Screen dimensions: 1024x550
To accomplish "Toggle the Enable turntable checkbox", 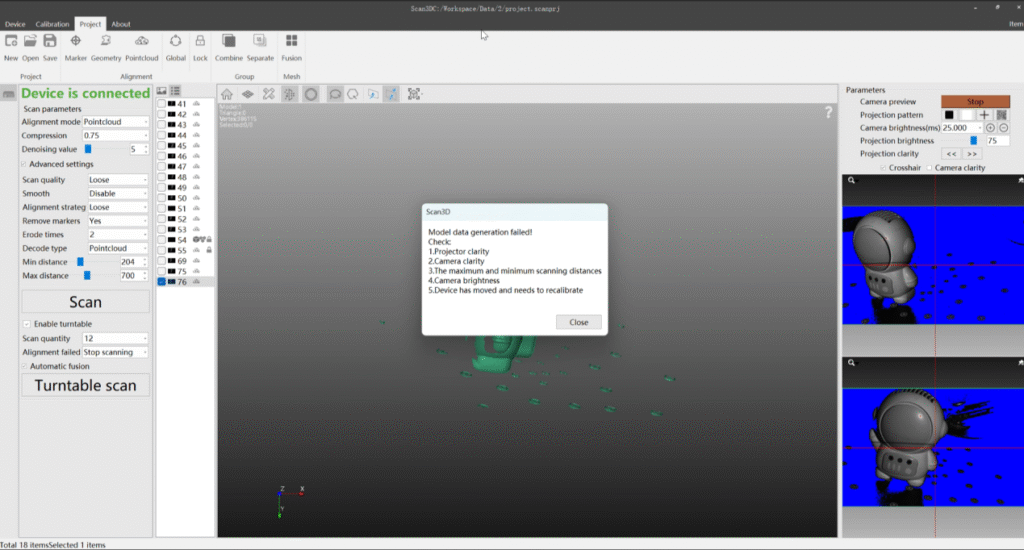I will tap(26, 324).
